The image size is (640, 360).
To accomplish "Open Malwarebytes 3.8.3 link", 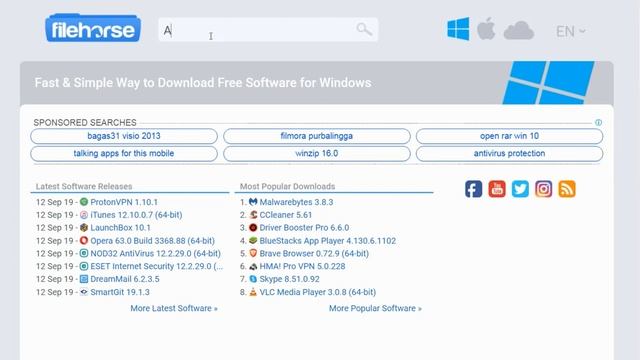I will tap(296, 202).
